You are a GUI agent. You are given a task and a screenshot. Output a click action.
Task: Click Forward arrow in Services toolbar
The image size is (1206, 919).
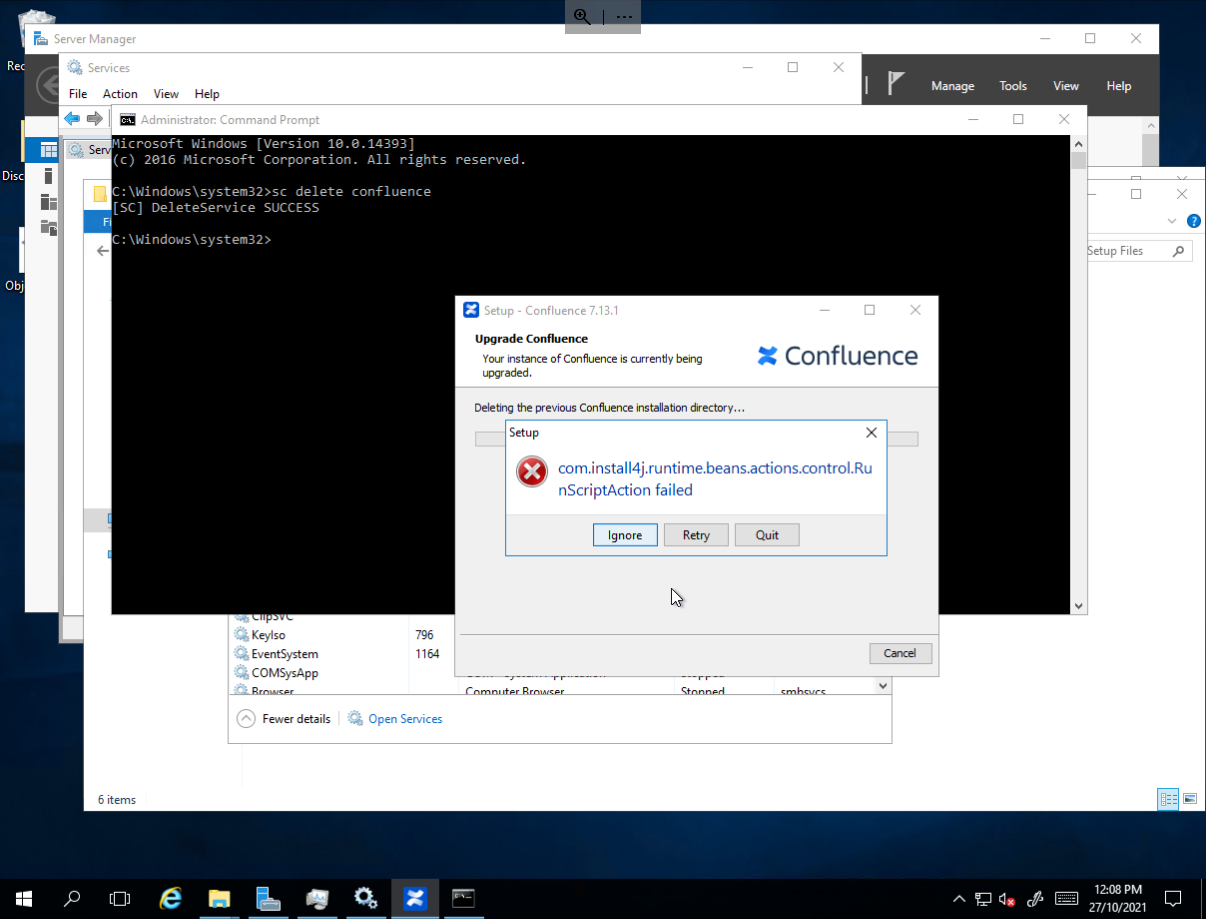tap(95, 119)
